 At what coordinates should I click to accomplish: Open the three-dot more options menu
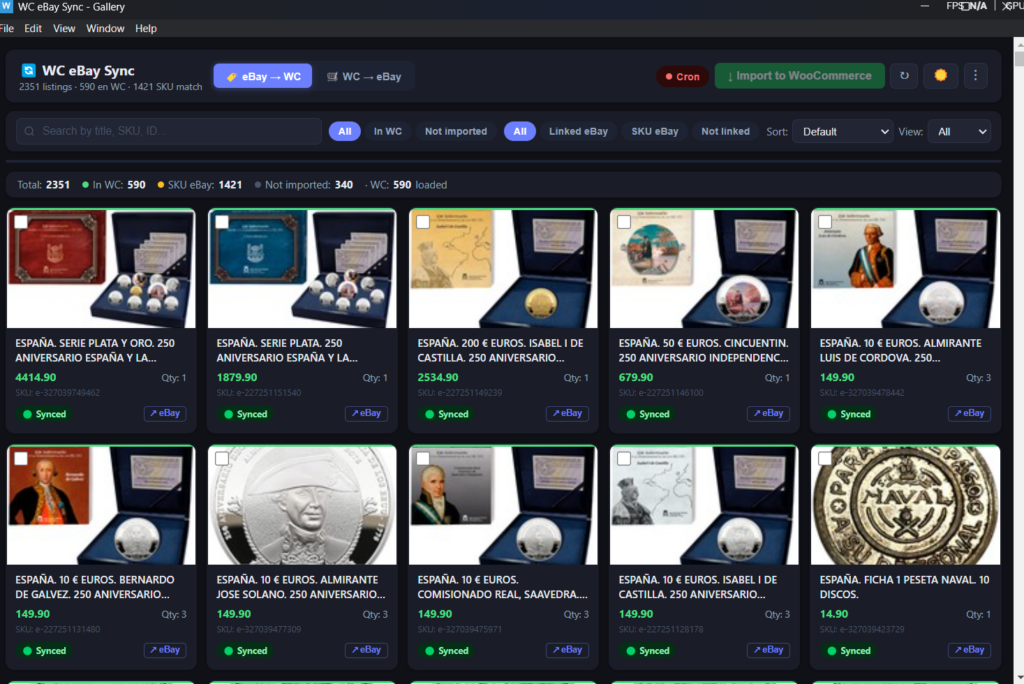(976, 76)
